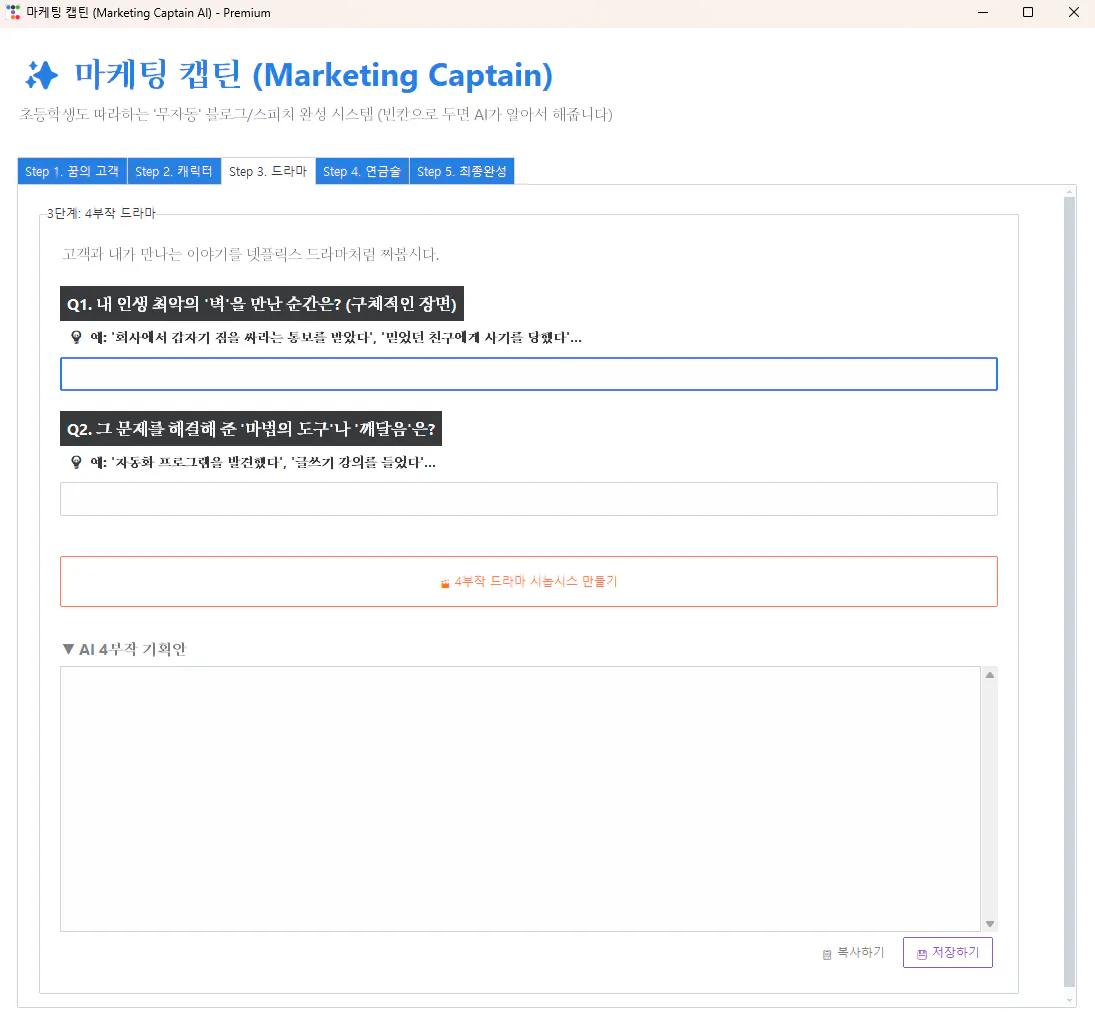
Task: Select the Step 3. 드라마 tab
Action: 267,170
